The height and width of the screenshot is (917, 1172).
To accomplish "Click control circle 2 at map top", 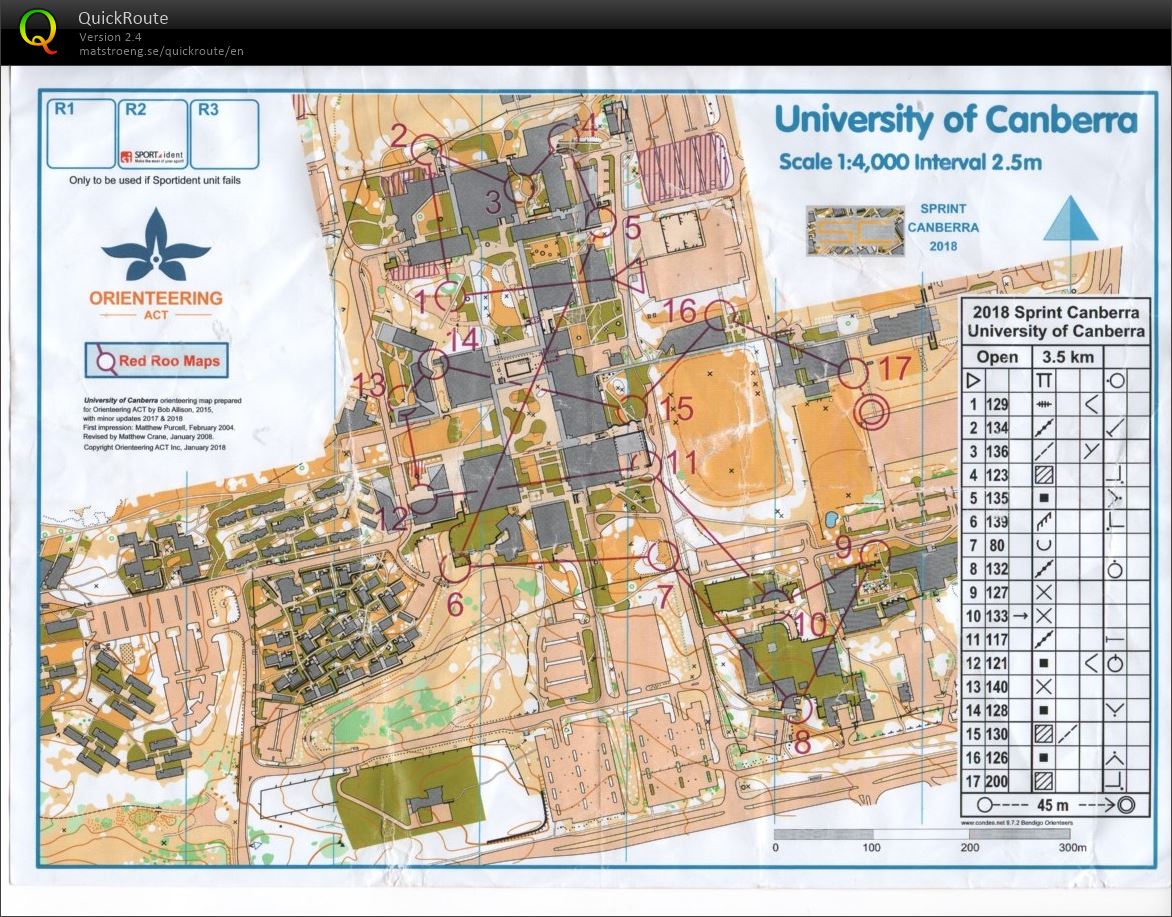I will (x=427, y=148).
